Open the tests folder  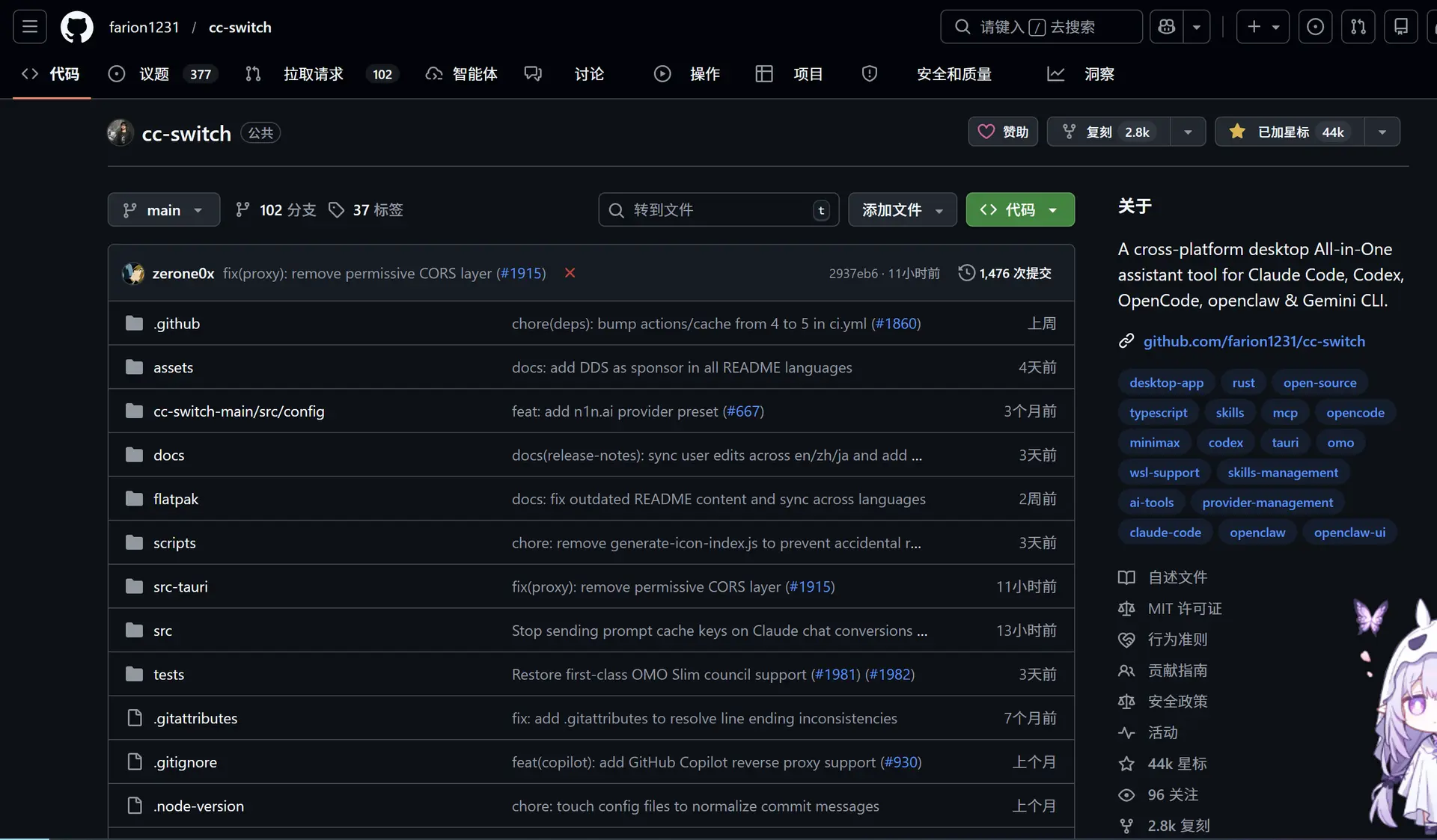168,674
